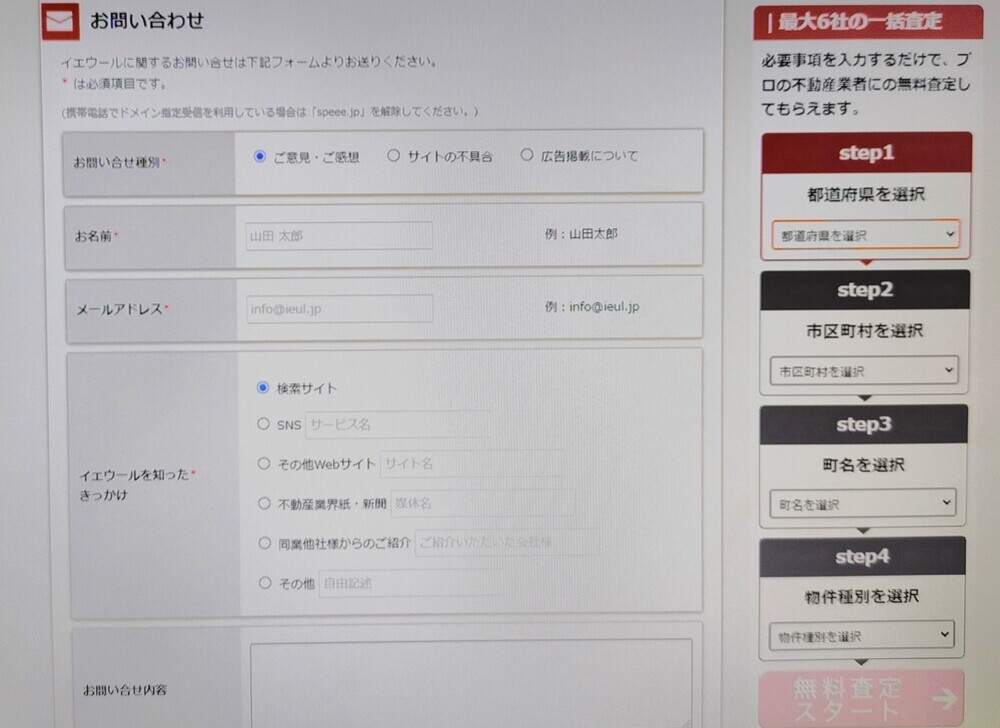Click the step1 header
1000x728 pixels.
[x=867, y=153]
